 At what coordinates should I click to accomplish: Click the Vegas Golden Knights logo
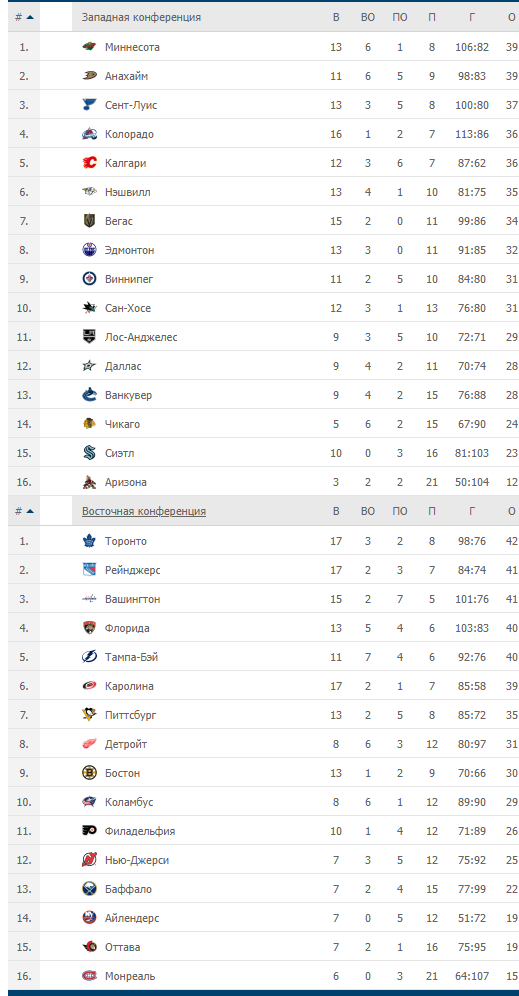click(x=90, y=221)
